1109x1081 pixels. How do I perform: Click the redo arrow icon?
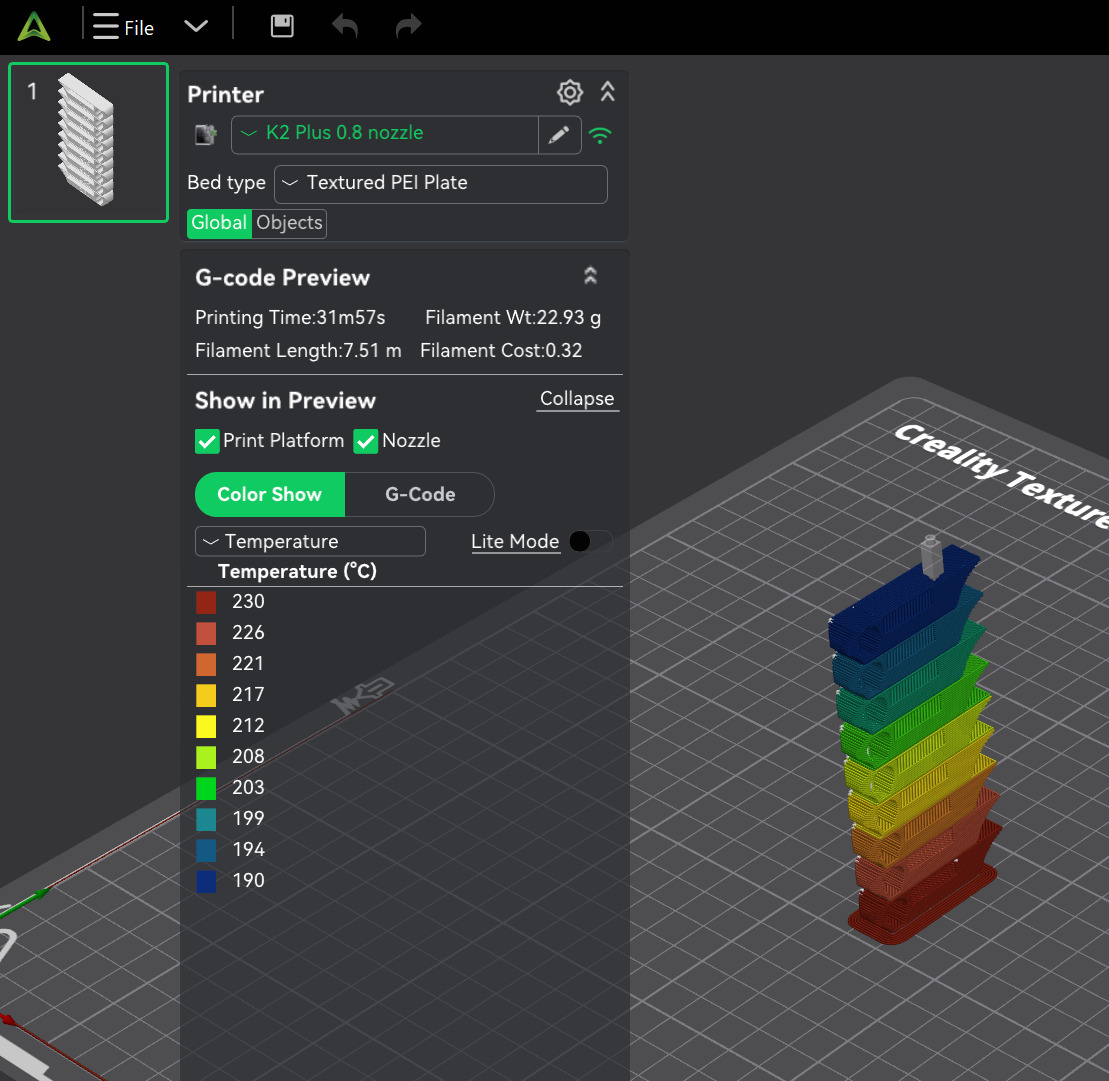[408, 27]
